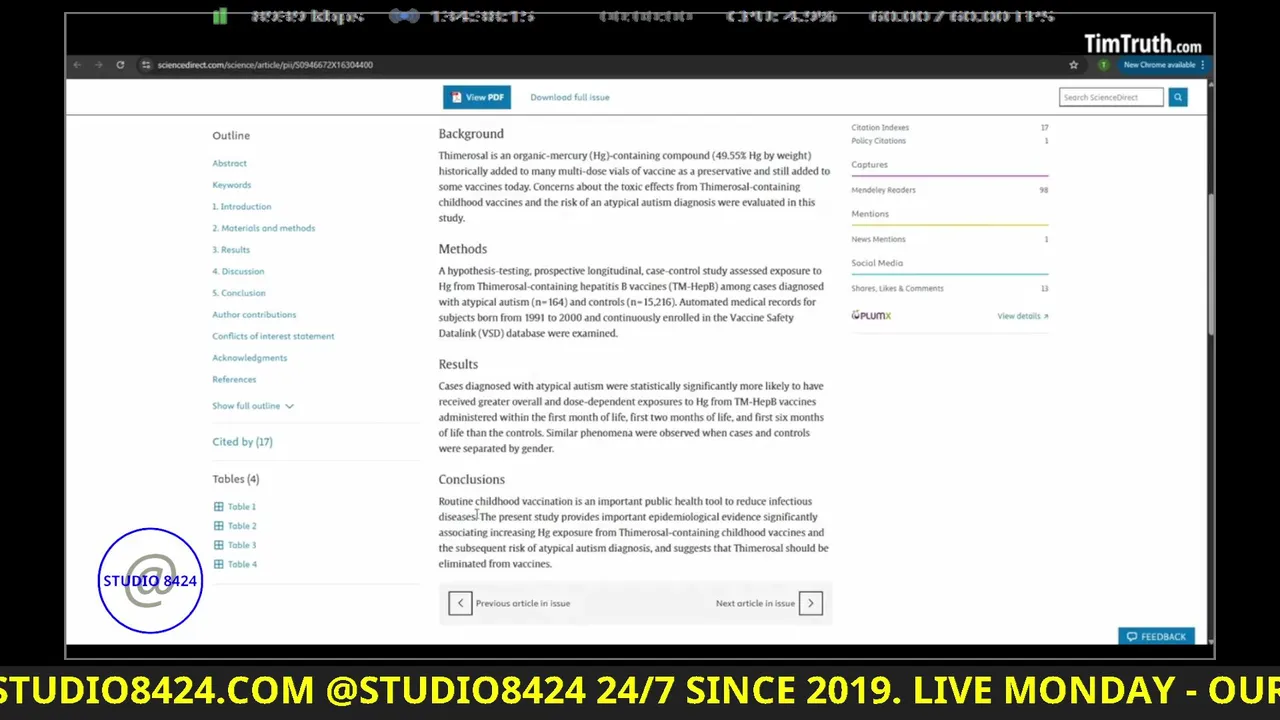Go to 3. Results section
Image resolution: width=1280 pixels, height=720 pixels.
231,250
